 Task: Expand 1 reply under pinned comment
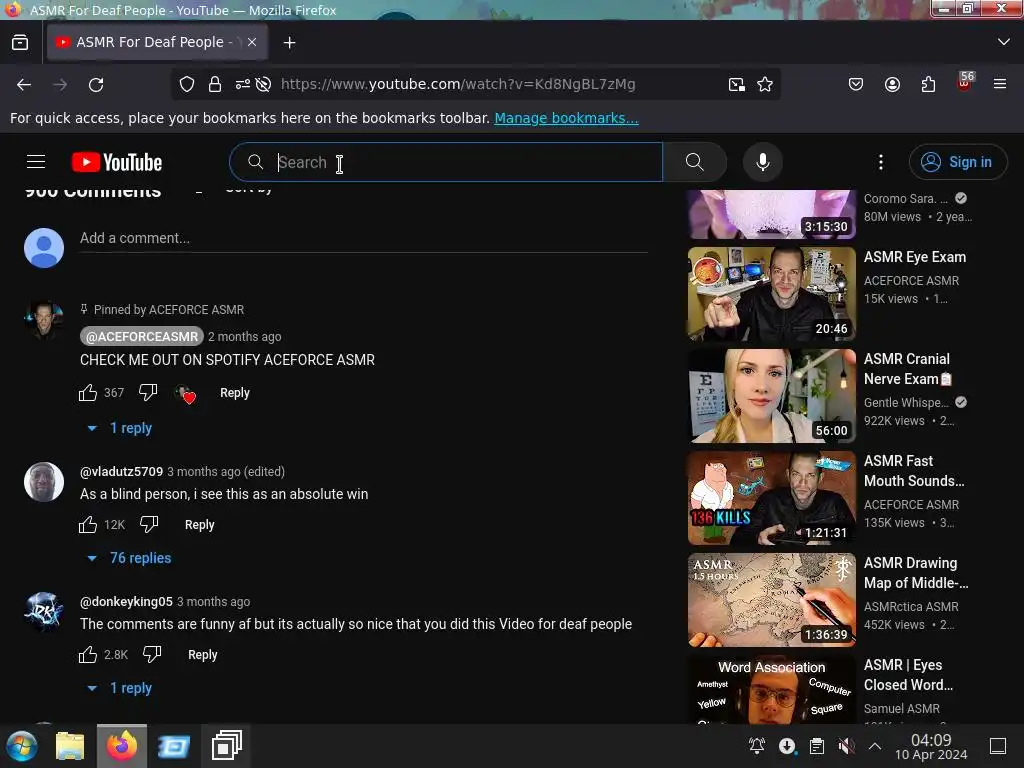tap(120, 428)
